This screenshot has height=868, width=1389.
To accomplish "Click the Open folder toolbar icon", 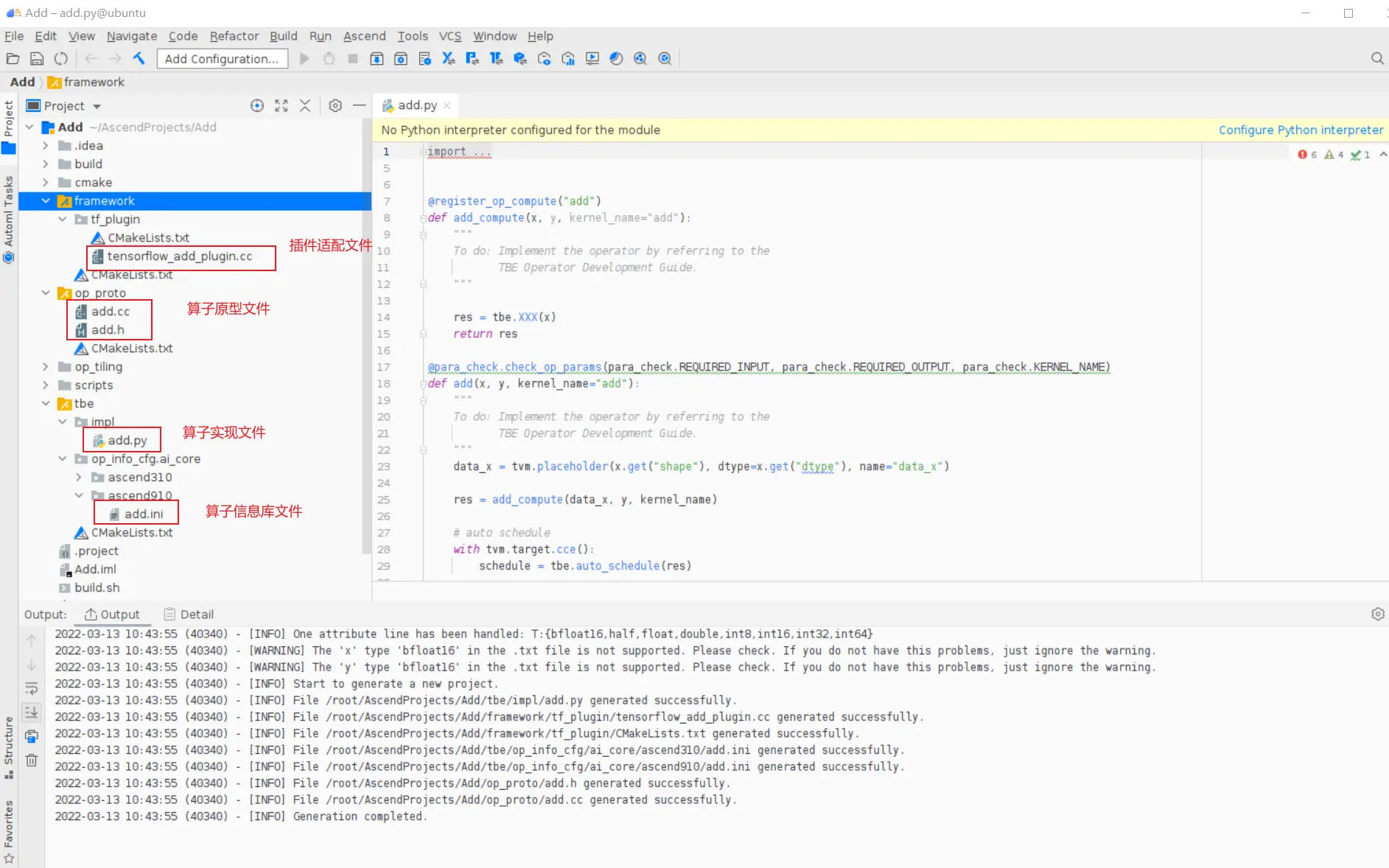I will pos(13,59).
